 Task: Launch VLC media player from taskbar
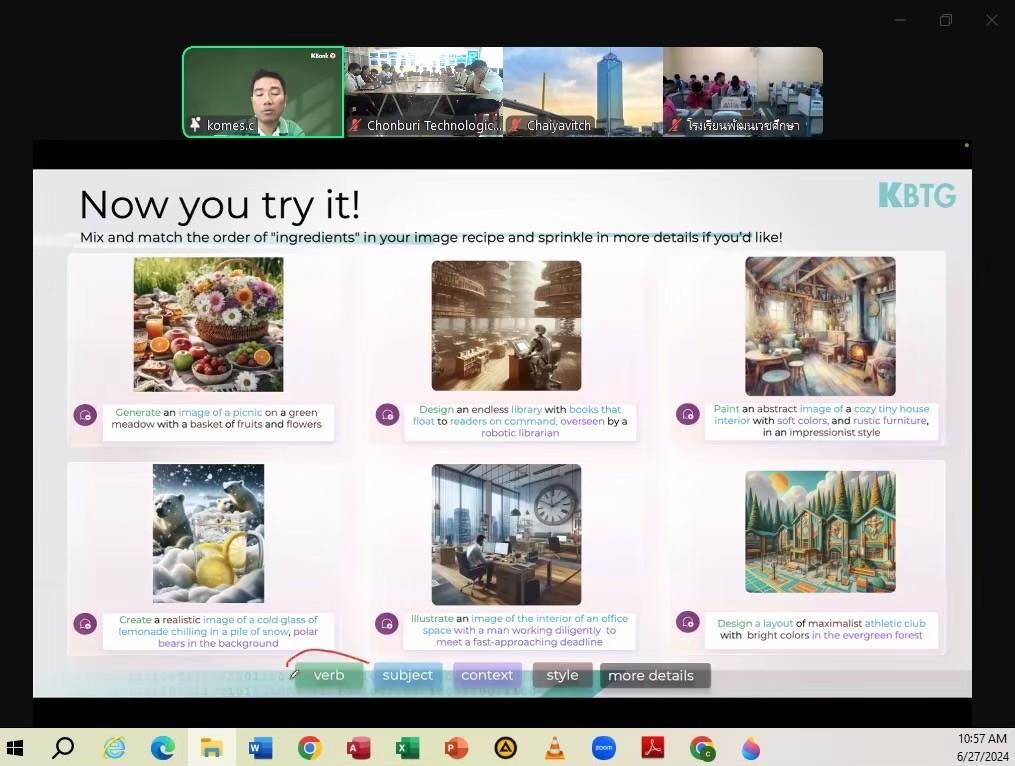click(x=554, y=748)
